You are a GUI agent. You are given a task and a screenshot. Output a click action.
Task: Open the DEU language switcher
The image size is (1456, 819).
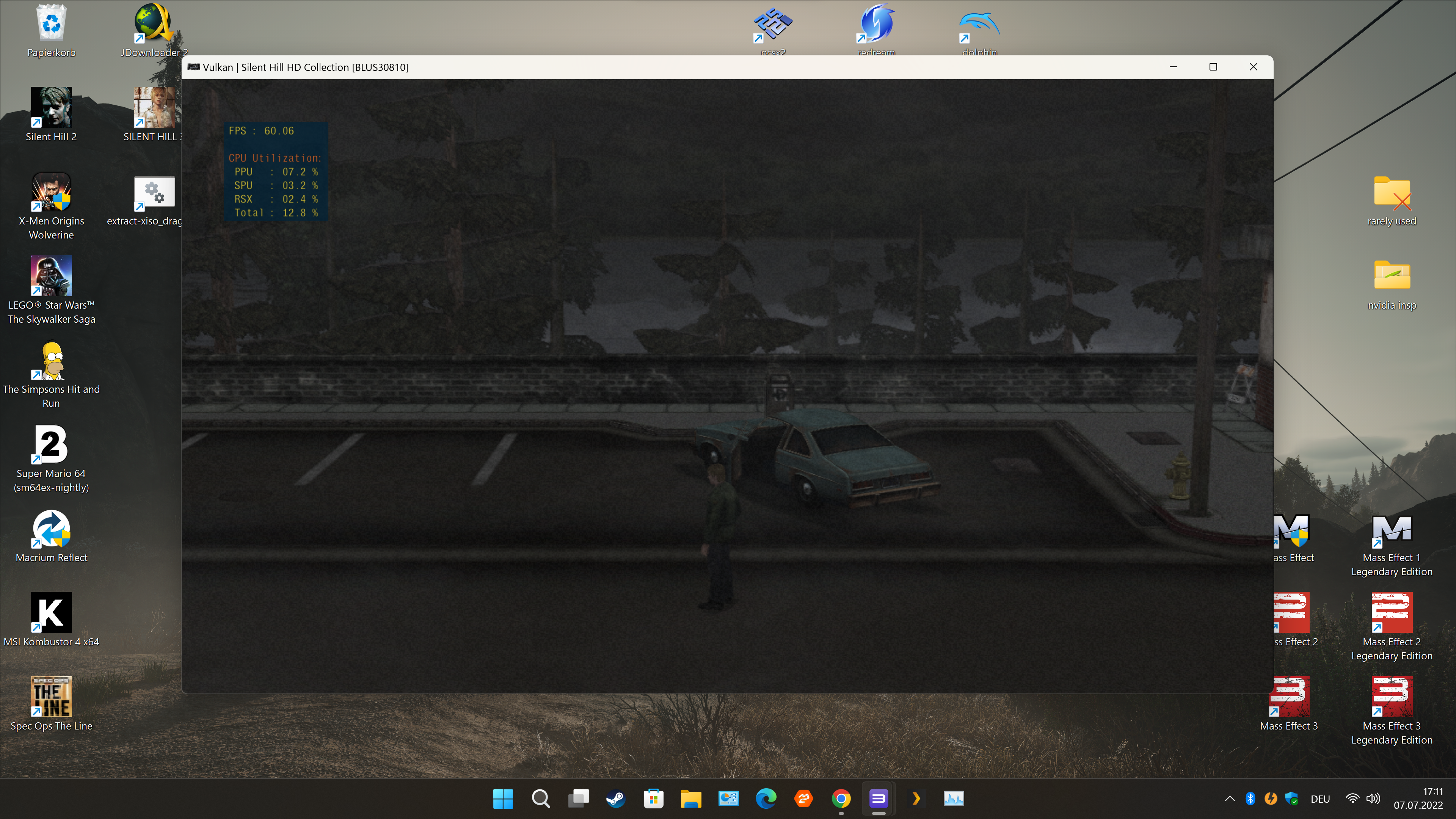(1320, 799)
